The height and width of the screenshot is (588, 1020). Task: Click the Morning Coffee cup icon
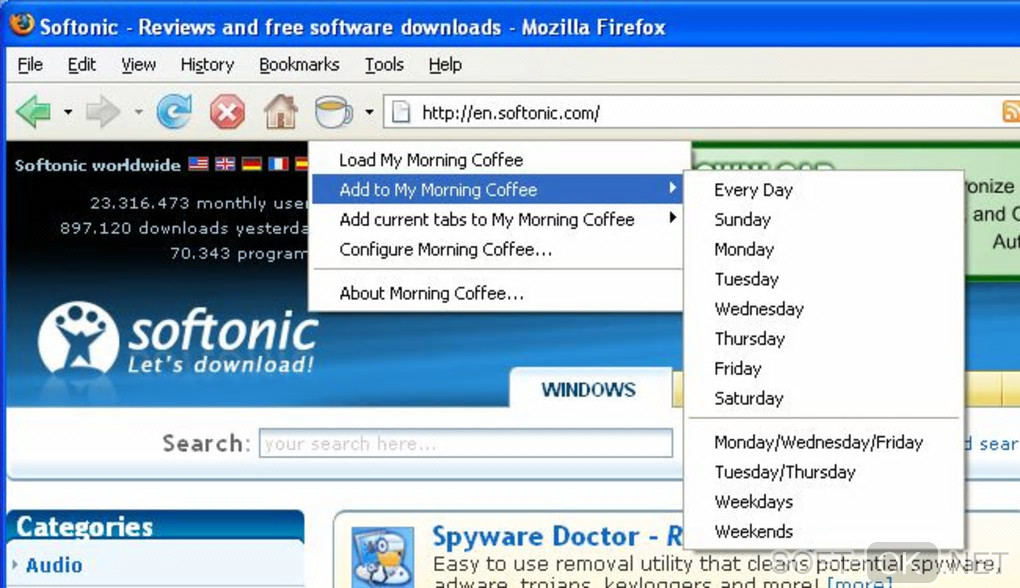333,111
